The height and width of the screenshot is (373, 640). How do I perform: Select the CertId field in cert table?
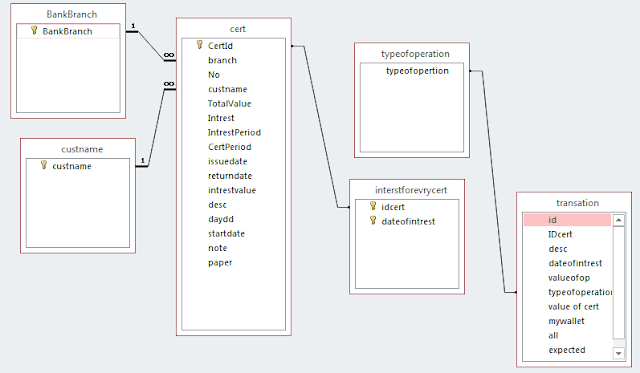[220, 46]
